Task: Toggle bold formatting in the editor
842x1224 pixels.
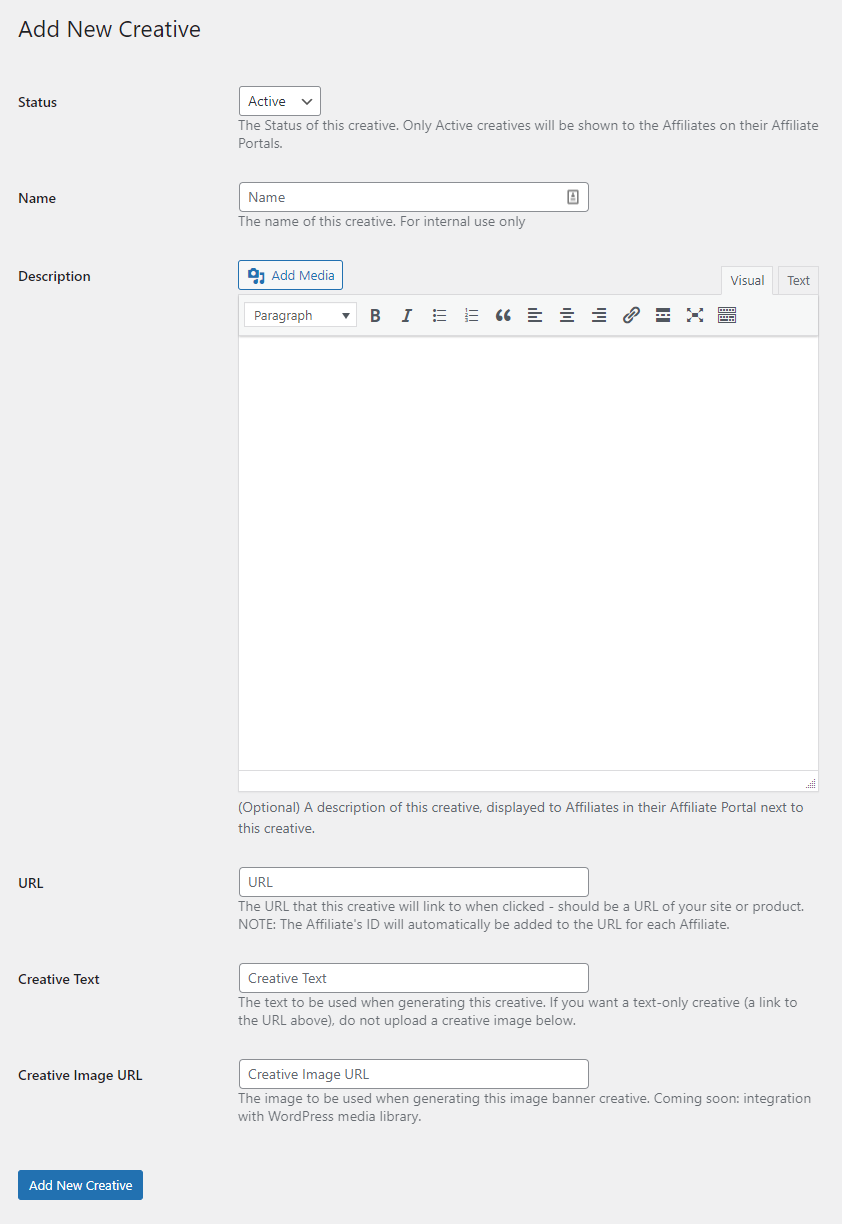Action: pyautogui.click(x=375, y=315)
